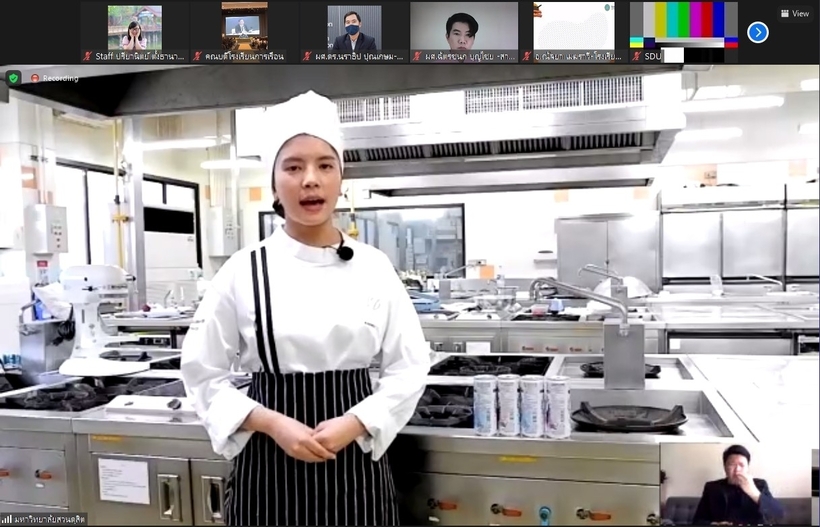Click the มหาวิทยาลัยสวนดุสิต speaker name label
The width and height of the screenshot is (820, 527).
pos(50,519)
